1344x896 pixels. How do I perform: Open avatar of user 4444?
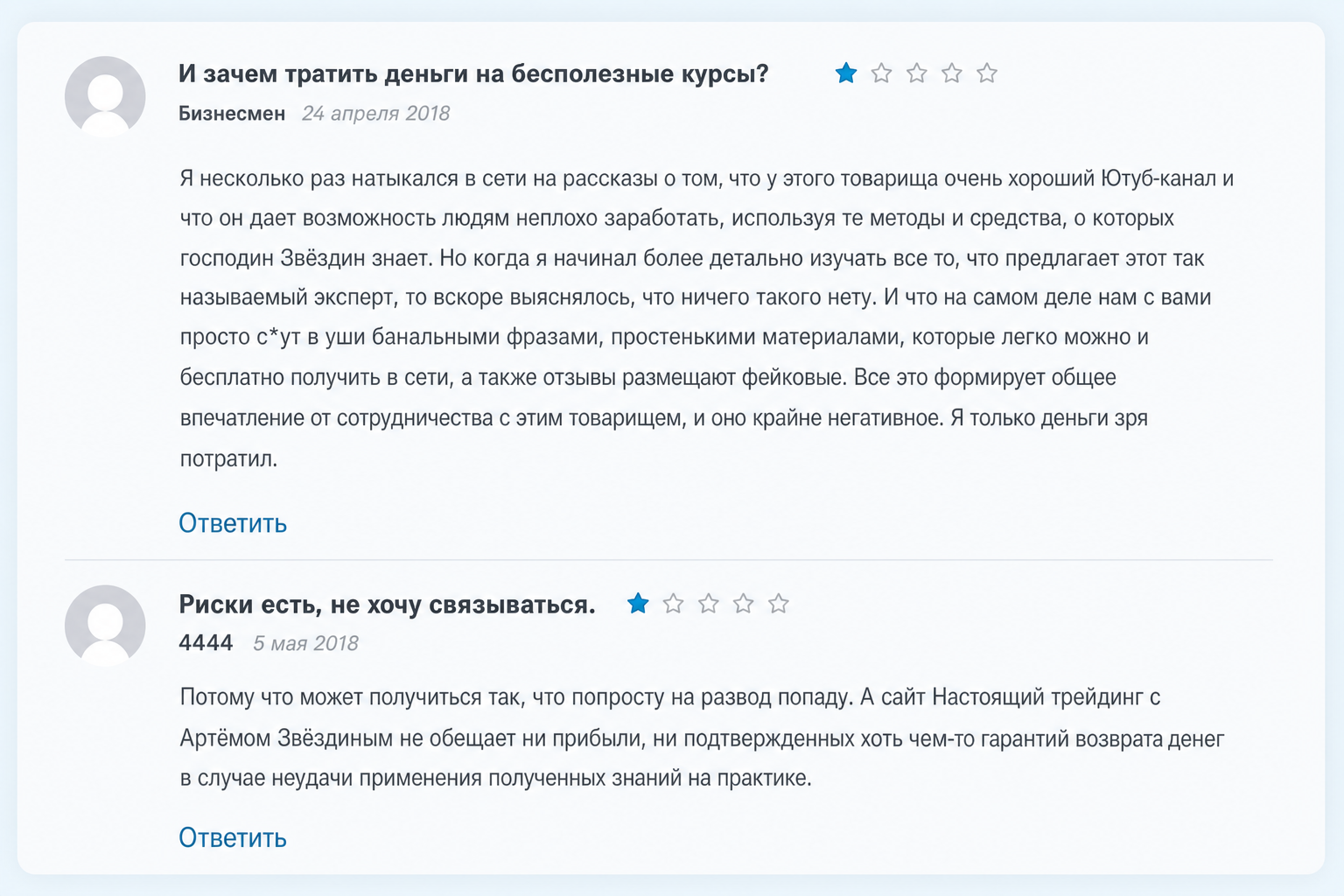[105, 626]
